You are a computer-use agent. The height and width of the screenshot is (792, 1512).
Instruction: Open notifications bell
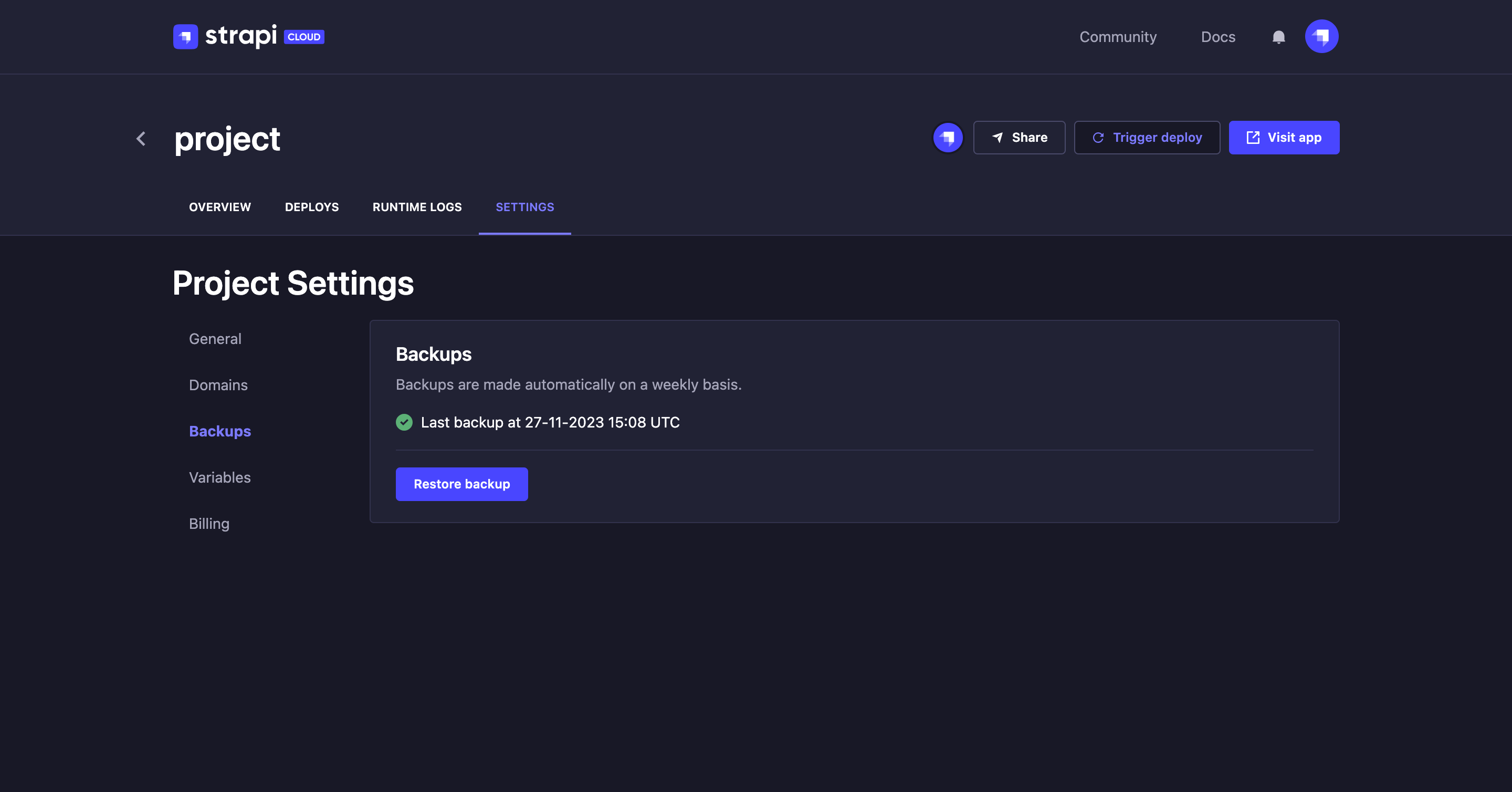[1278, 37]
